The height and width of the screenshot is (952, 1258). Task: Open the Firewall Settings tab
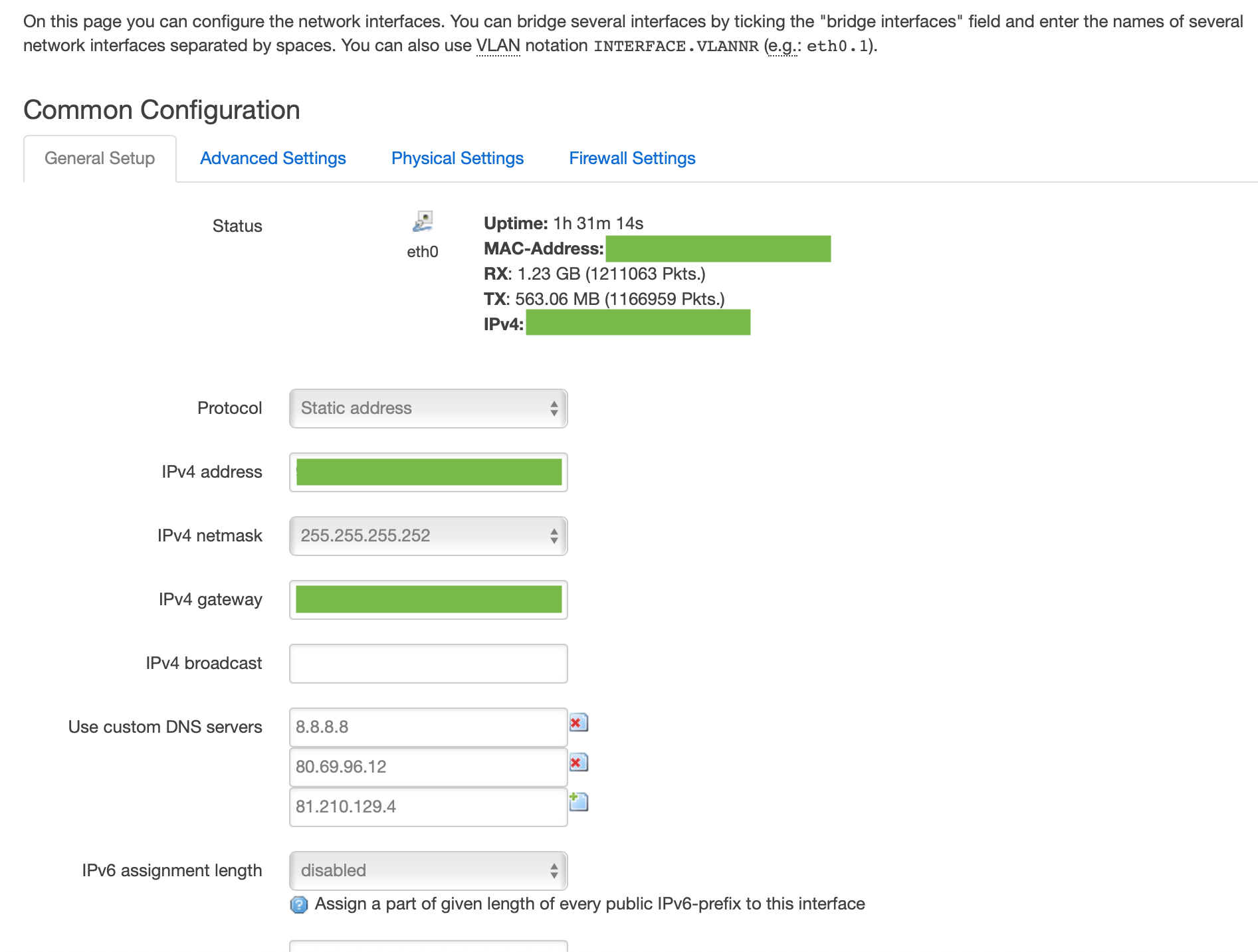(x=631, y=158)
